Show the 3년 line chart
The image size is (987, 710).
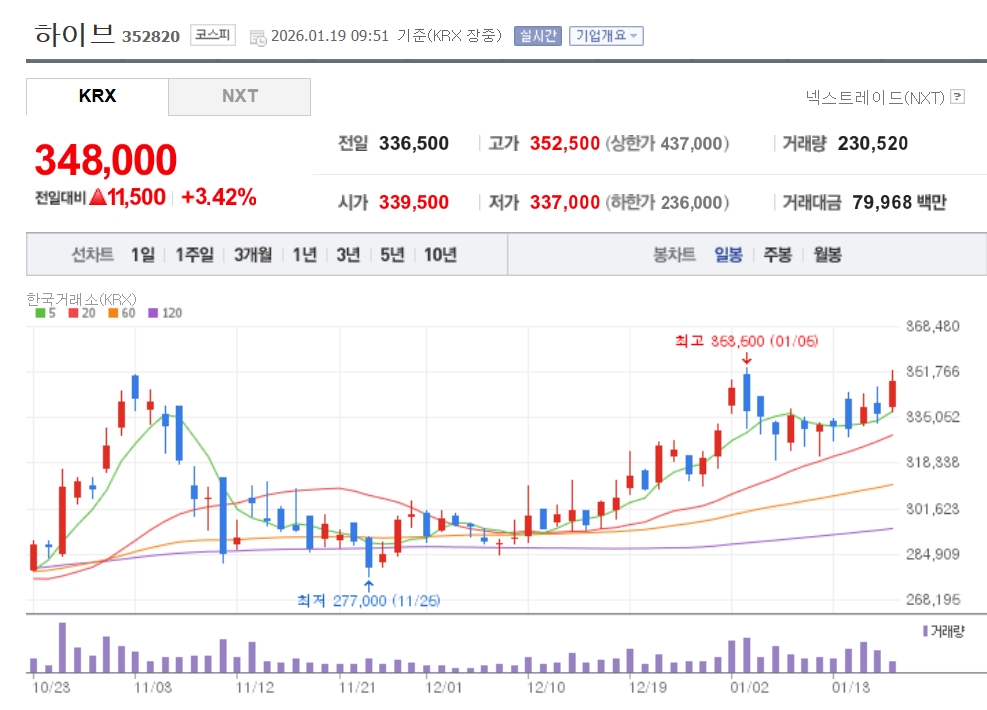[x=348, y=255]
